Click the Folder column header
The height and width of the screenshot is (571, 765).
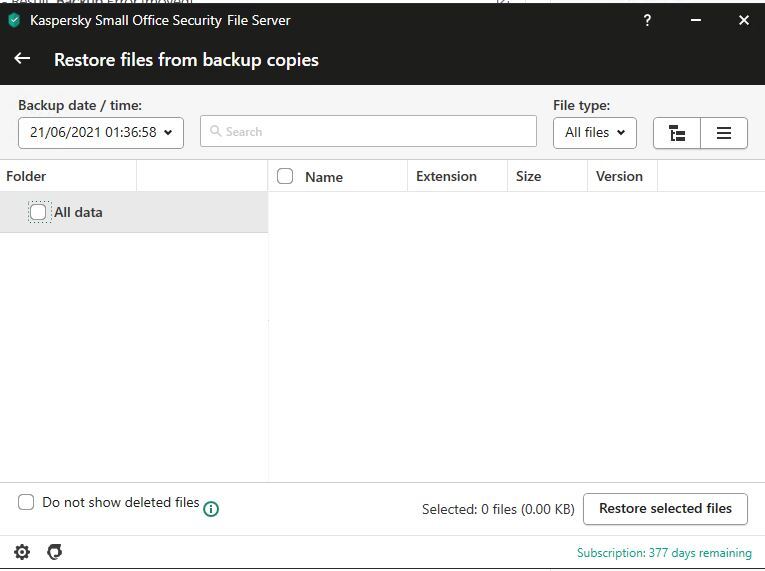click(26, 176)
